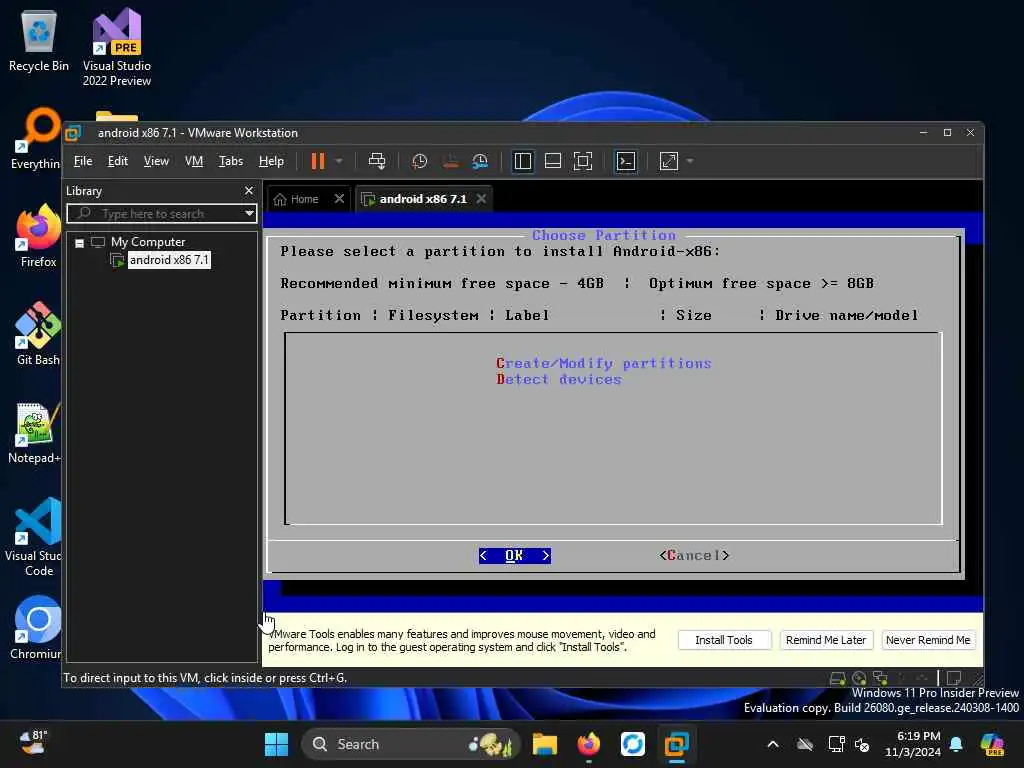Open Notepad++ desktop shortcut
Screen dimensions: 1024x768
point(35,432)
